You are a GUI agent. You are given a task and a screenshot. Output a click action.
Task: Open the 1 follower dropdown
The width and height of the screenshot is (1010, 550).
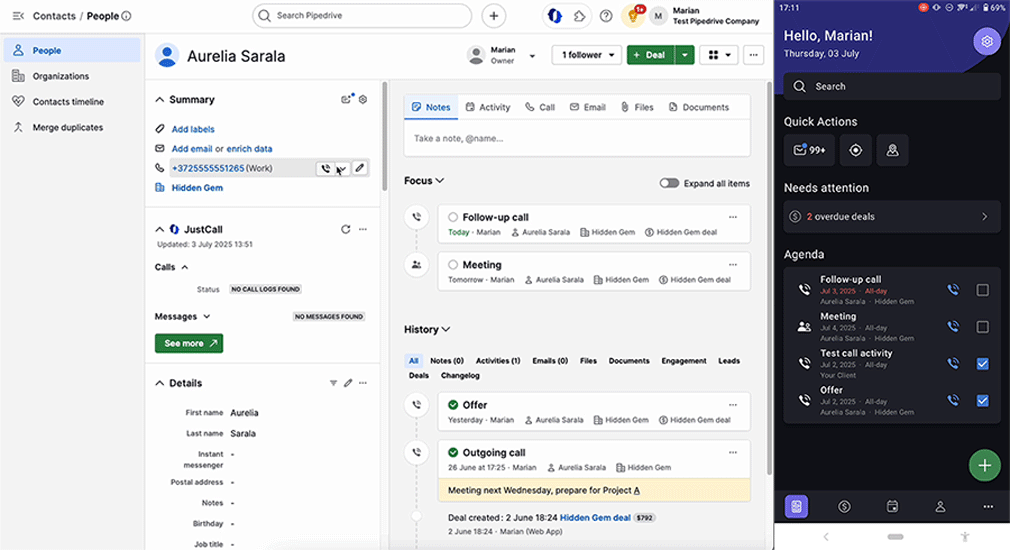coord(586,55)
